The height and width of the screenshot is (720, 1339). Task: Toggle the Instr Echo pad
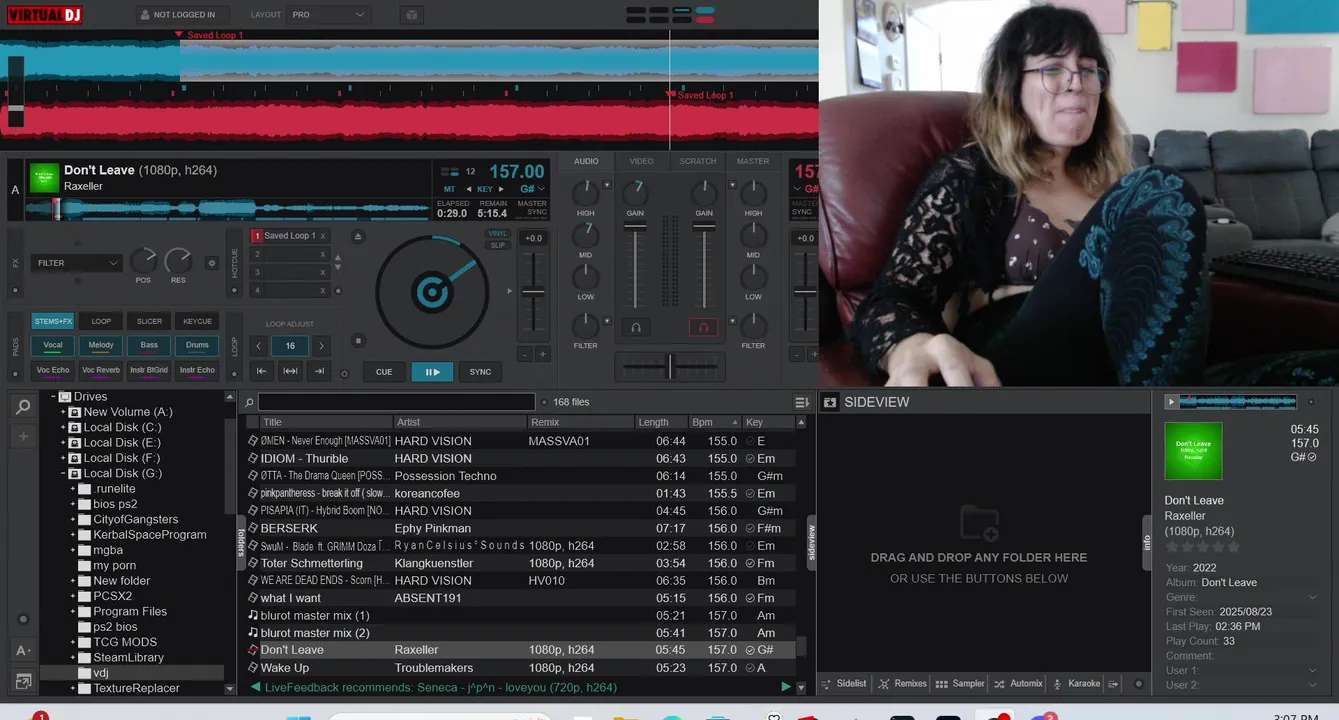click(x=197, y=370)
